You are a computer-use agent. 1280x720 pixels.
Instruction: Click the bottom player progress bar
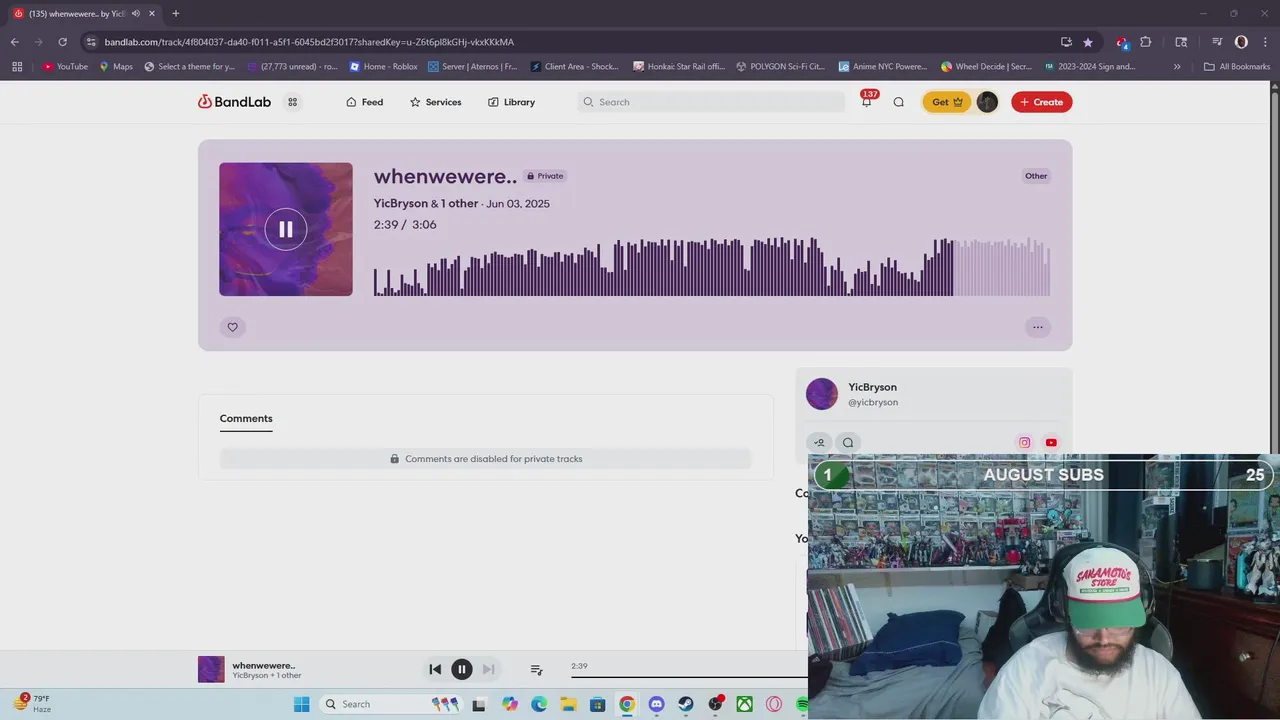point(689,677)
